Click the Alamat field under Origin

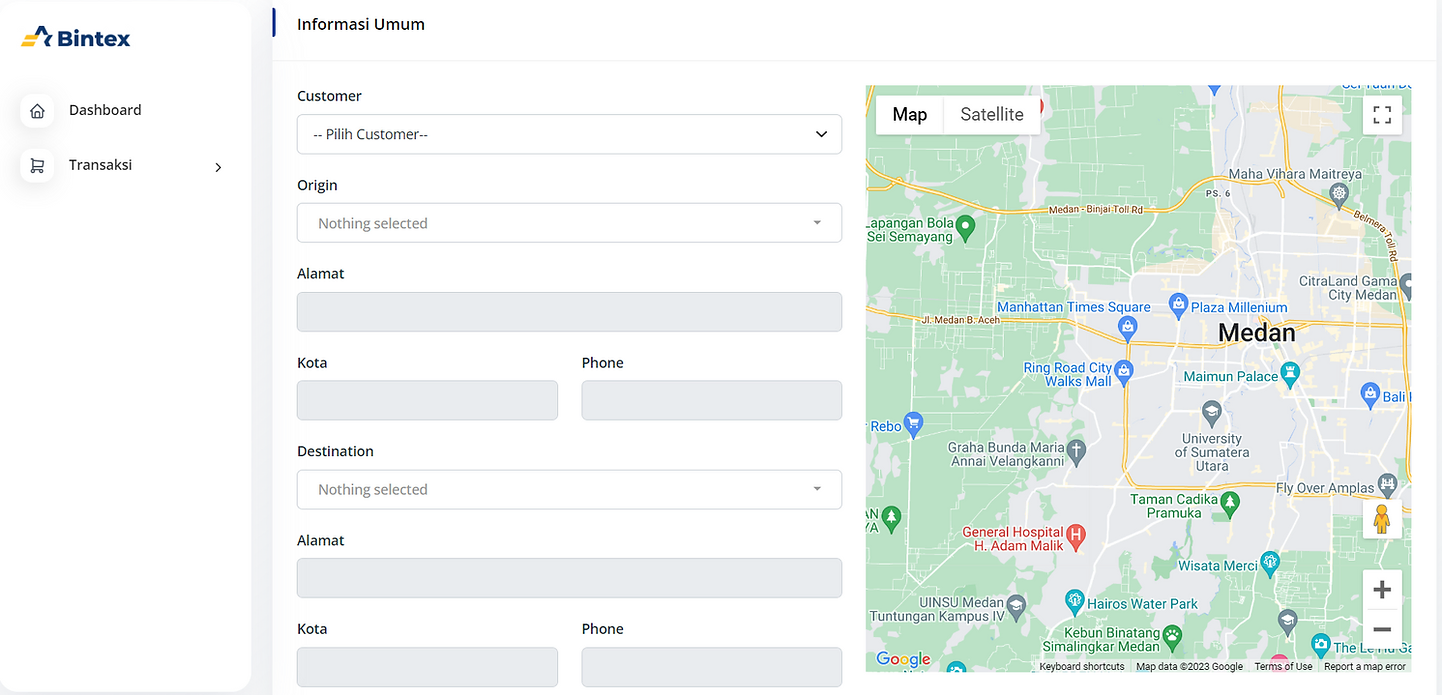[x=569, y=312]
